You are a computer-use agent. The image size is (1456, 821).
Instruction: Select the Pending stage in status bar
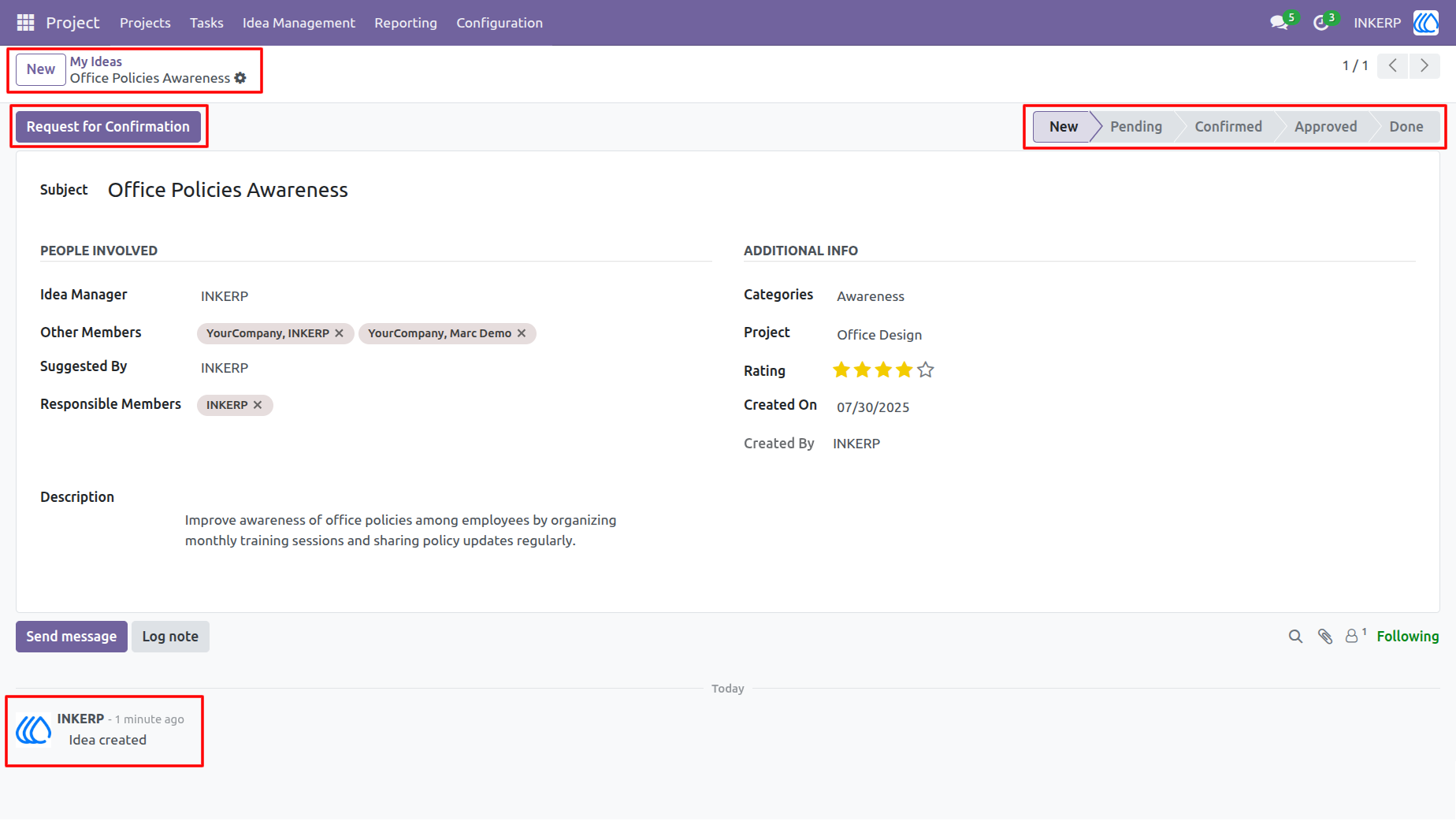(1135, 127)
